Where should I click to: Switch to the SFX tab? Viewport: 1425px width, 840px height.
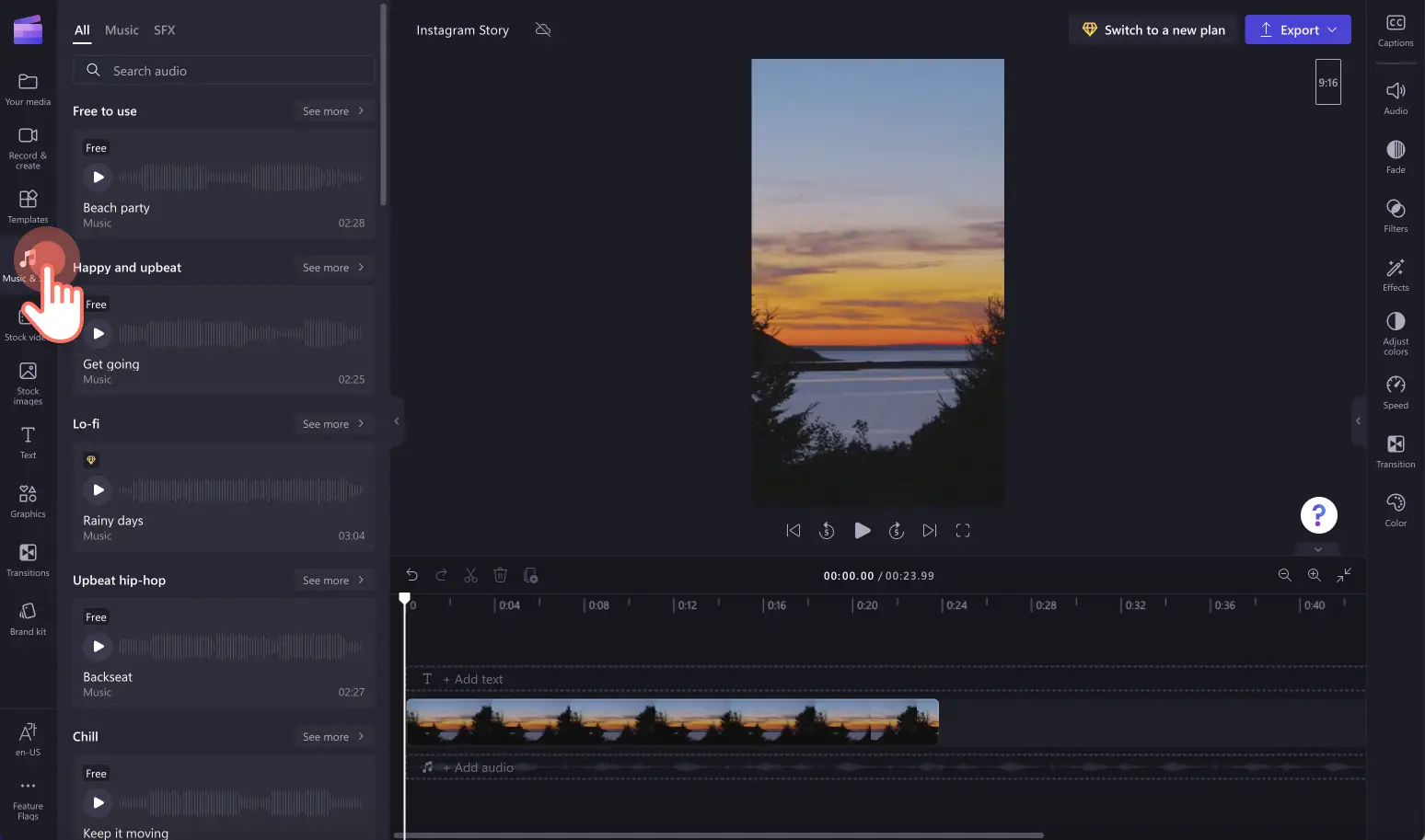coord(164,30)
